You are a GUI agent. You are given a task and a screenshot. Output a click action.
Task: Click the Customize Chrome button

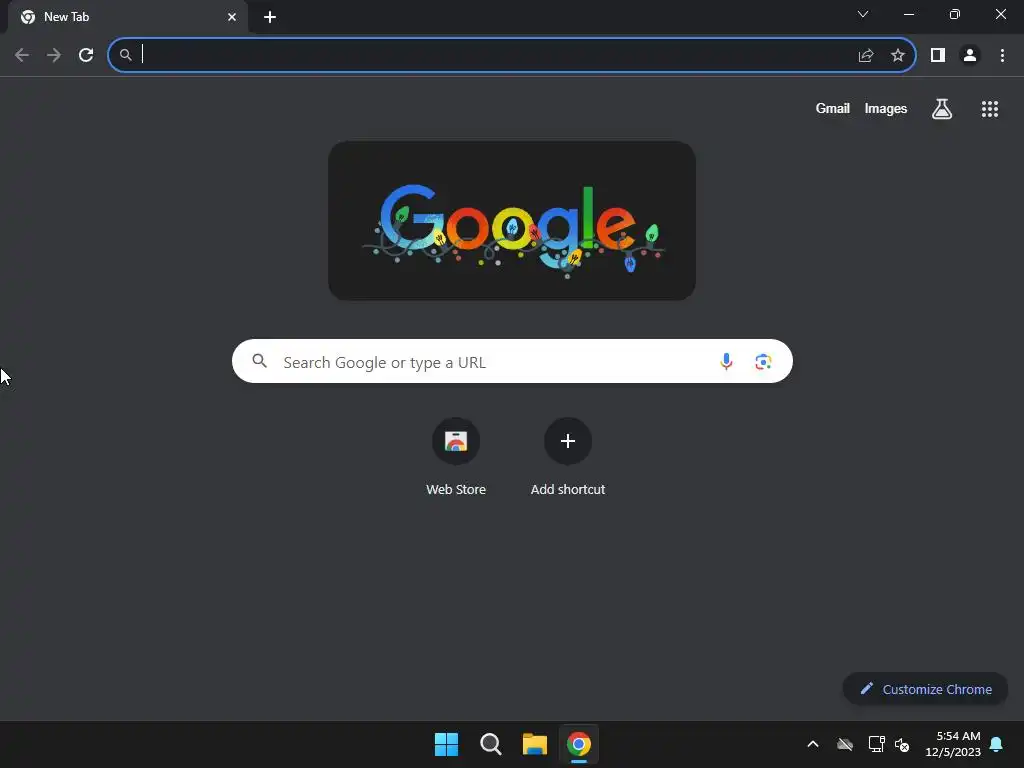coord(925,689)
